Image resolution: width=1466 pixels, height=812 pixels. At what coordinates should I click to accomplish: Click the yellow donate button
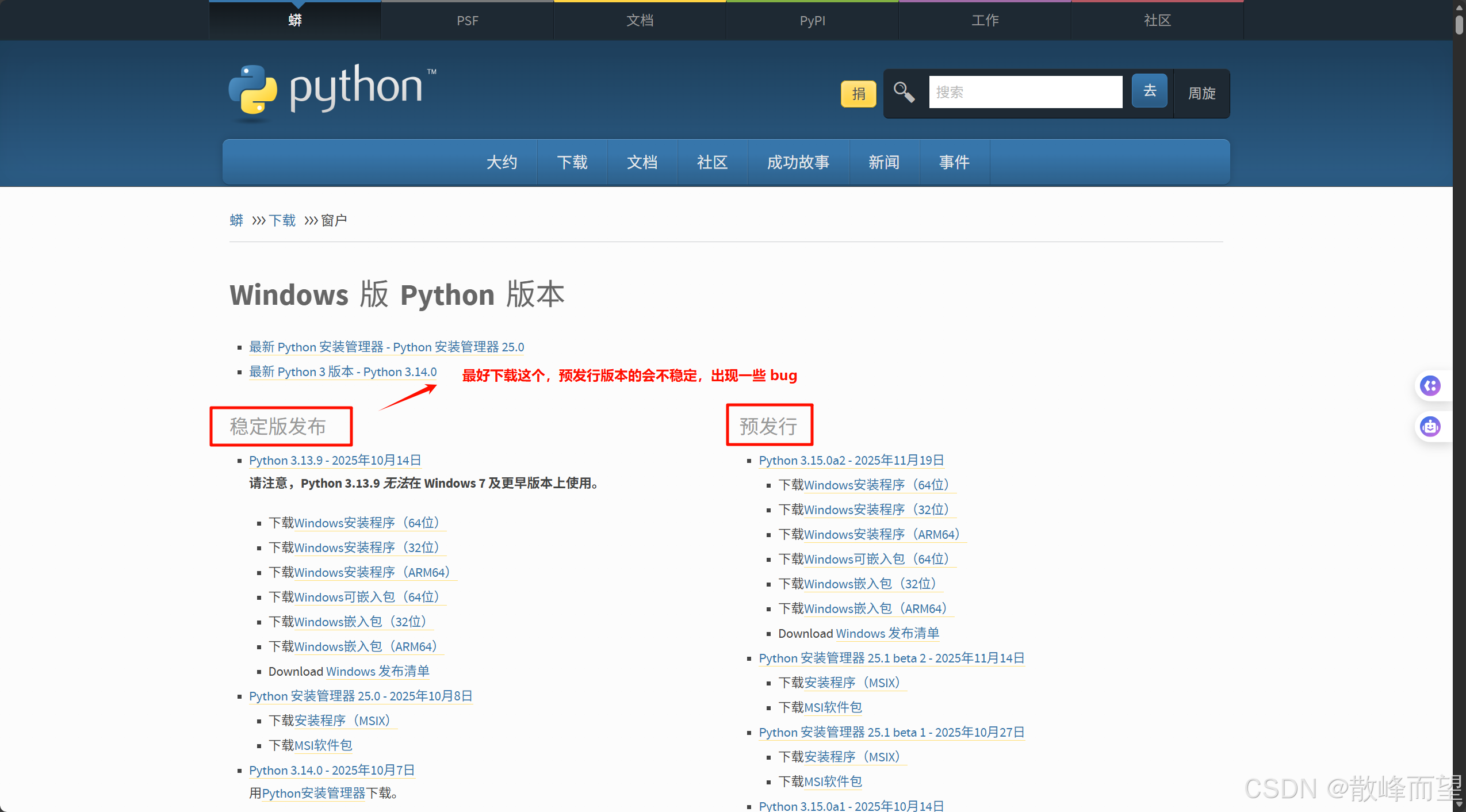858,94
